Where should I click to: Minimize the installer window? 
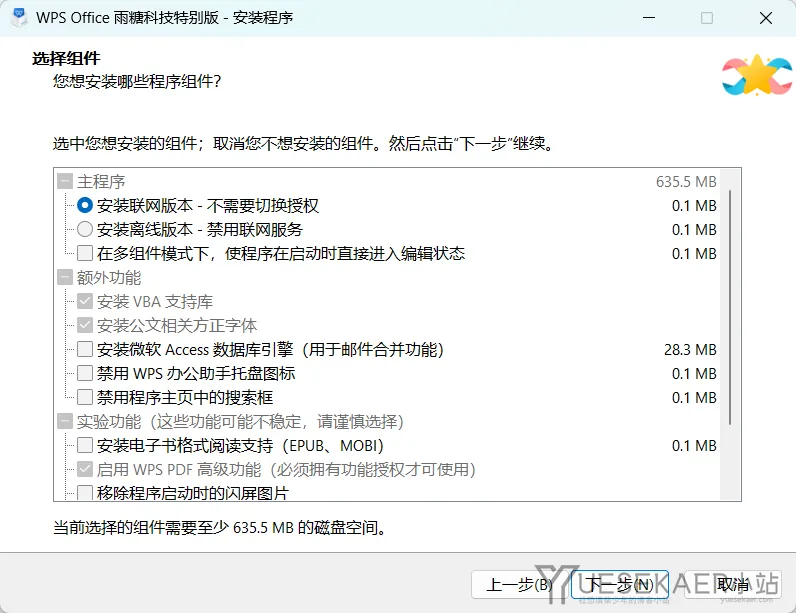point(648,18)
